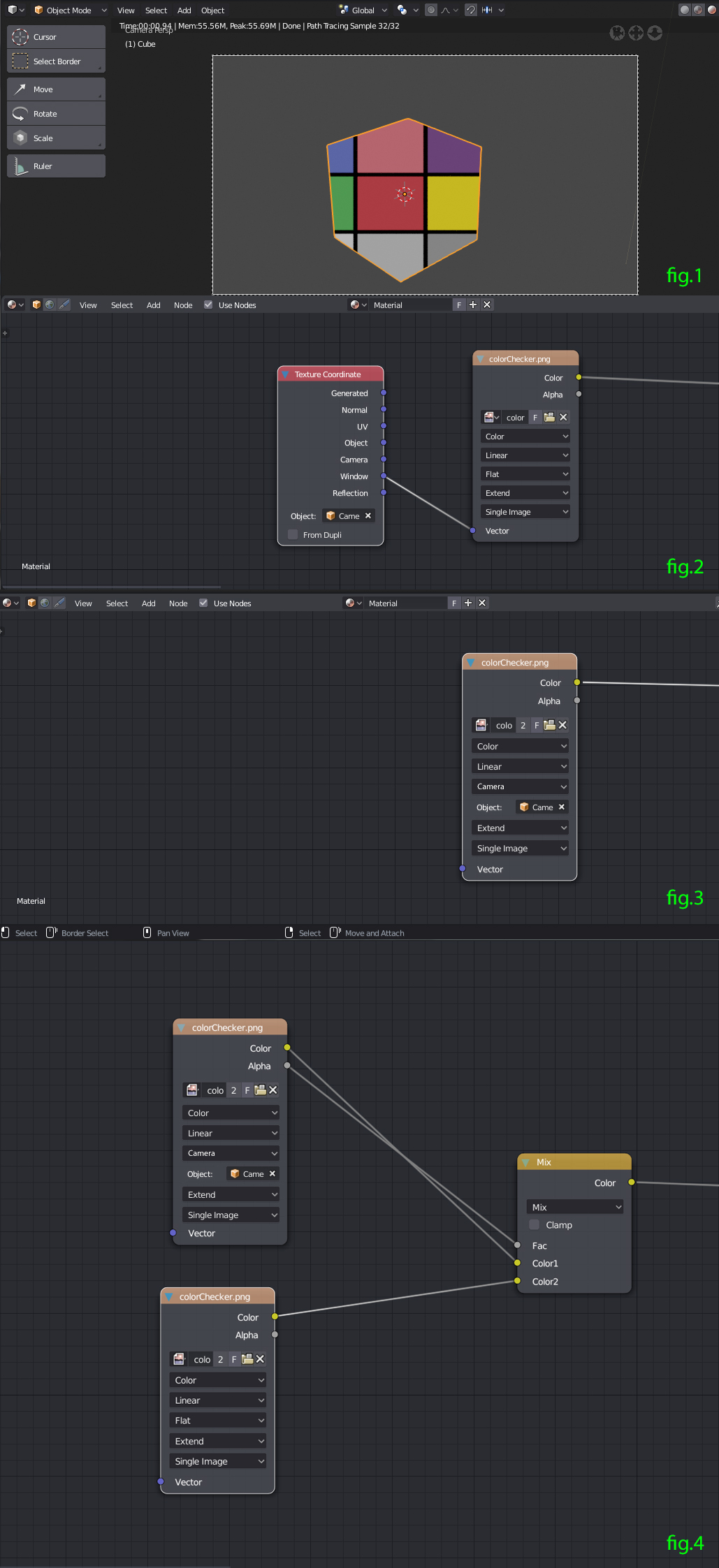Image resolution: width=719 pixels, height=1568 pixels.
Task: Click 'Pan View' in the status bar
Action: pyautogui.click(x=173, y=933)
